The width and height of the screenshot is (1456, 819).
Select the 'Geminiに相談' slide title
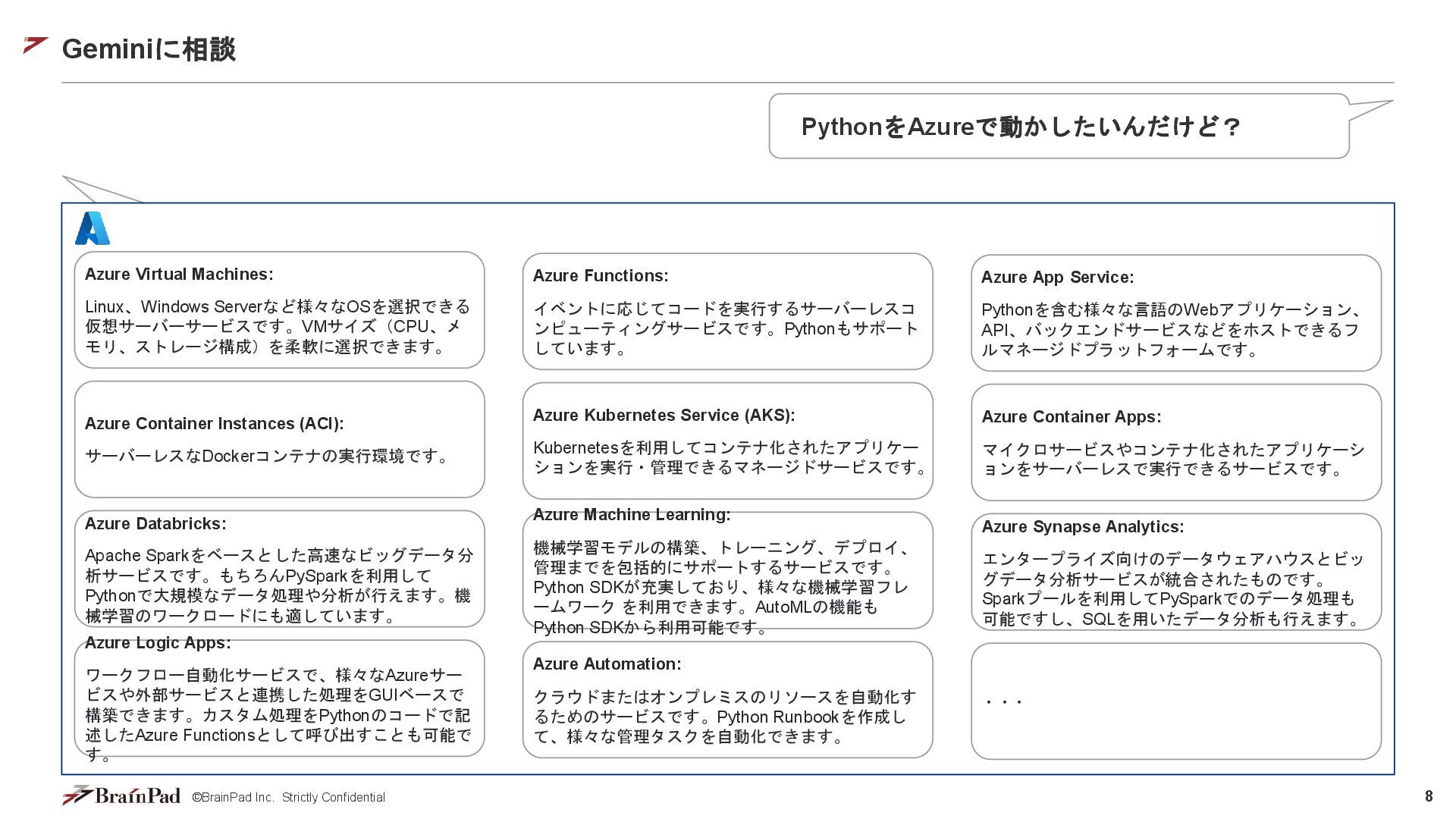tap(149, 49)
